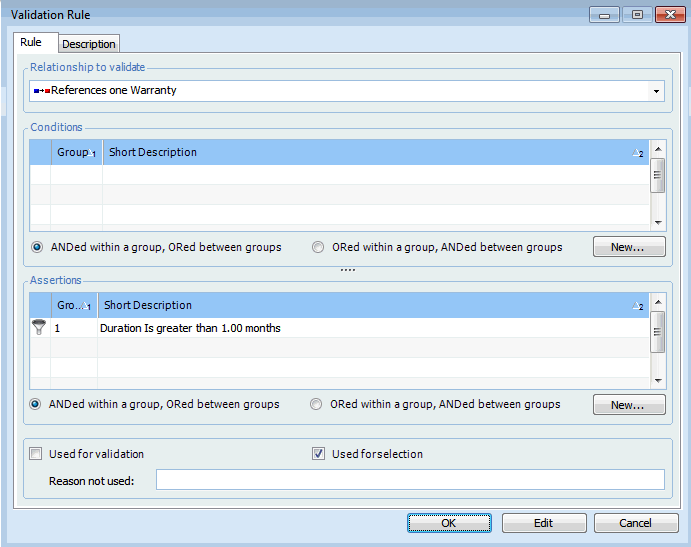The height and width of the screenshot is (547, 691).
Task: Open the Relationship to validate dropdown
Action: [656, 92]
